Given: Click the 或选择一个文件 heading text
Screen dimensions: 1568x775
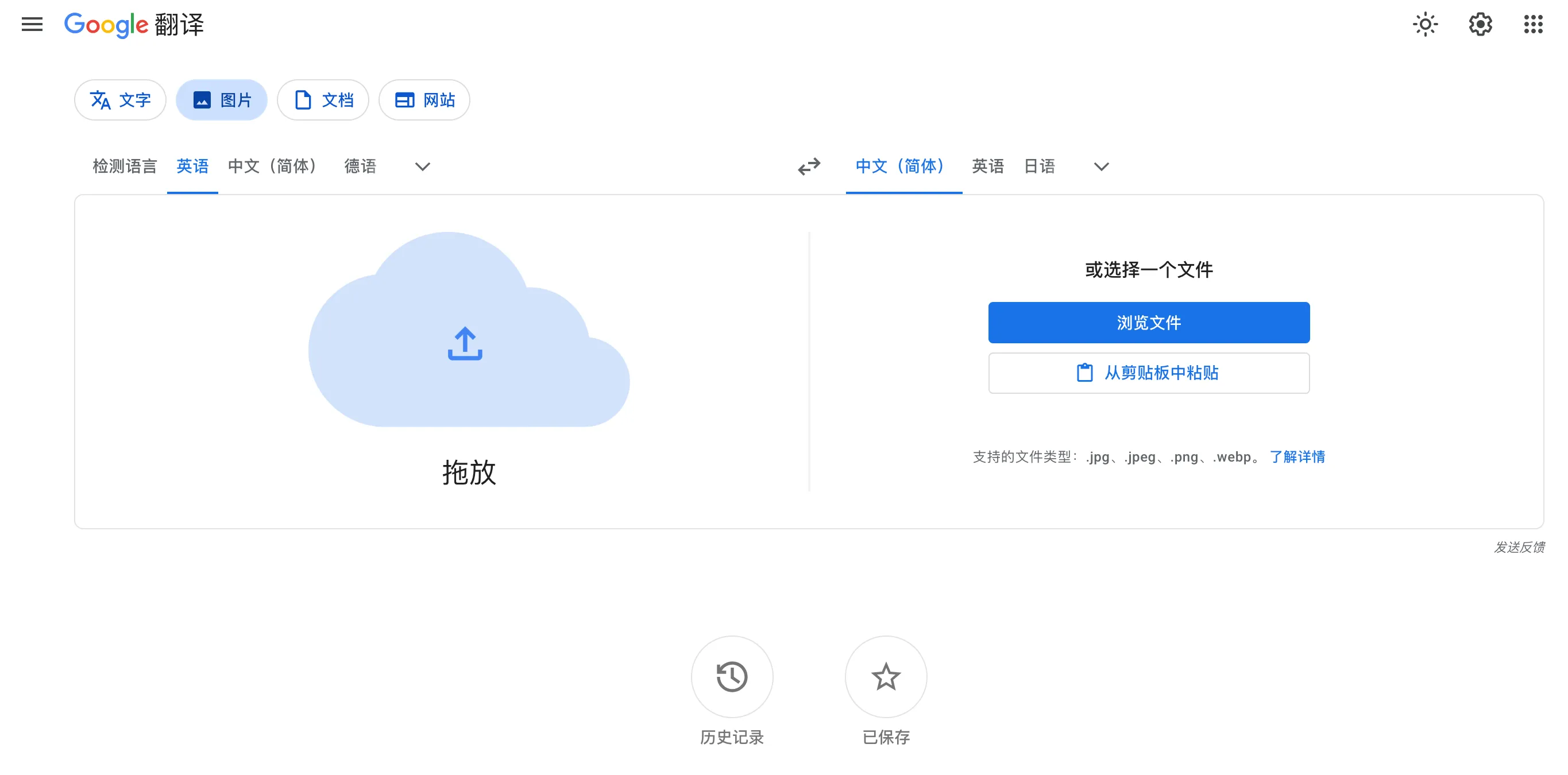Looking at the screenshot, I should 1149,269.
